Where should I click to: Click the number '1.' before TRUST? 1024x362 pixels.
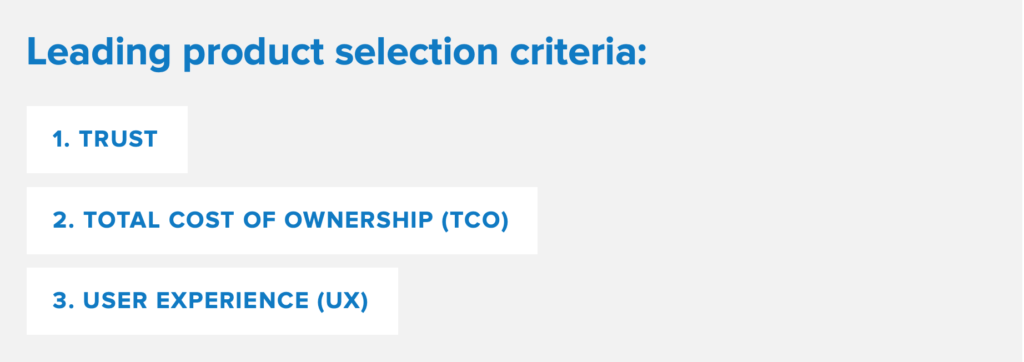pos(61,139)
